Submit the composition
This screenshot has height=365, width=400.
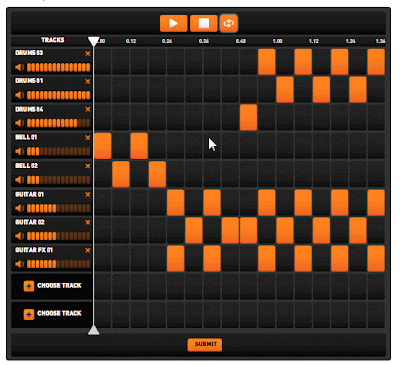pyautogui.click(x=205, y=344)
